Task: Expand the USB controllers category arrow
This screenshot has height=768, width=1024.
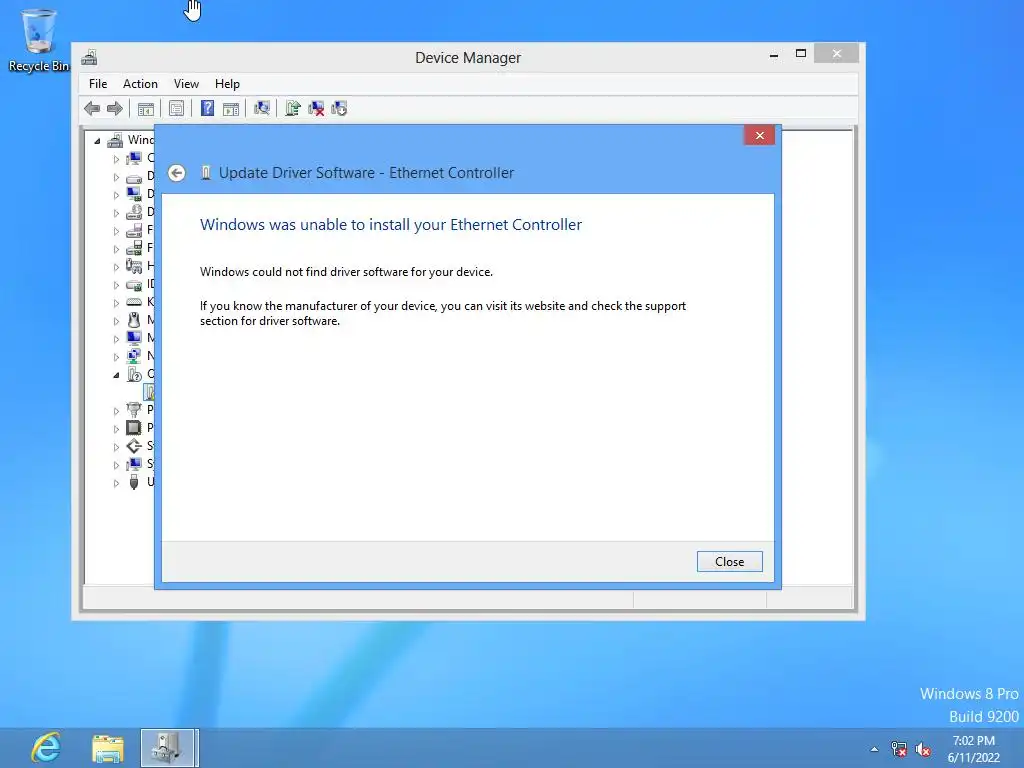Action: pos(116,483)
